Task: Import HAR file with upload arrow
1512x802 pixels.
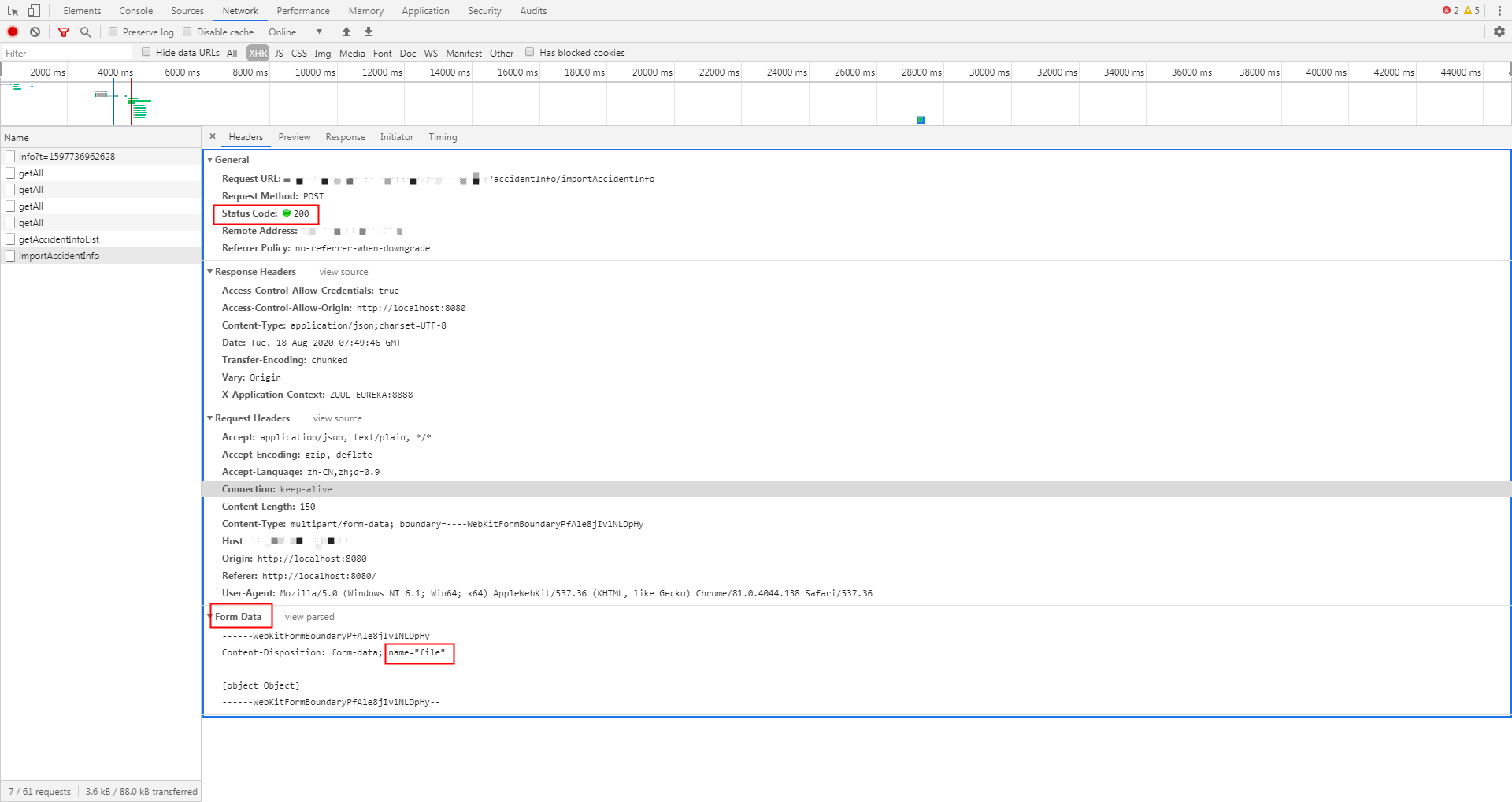Action: pyautogui.click(x=346, y=32)
